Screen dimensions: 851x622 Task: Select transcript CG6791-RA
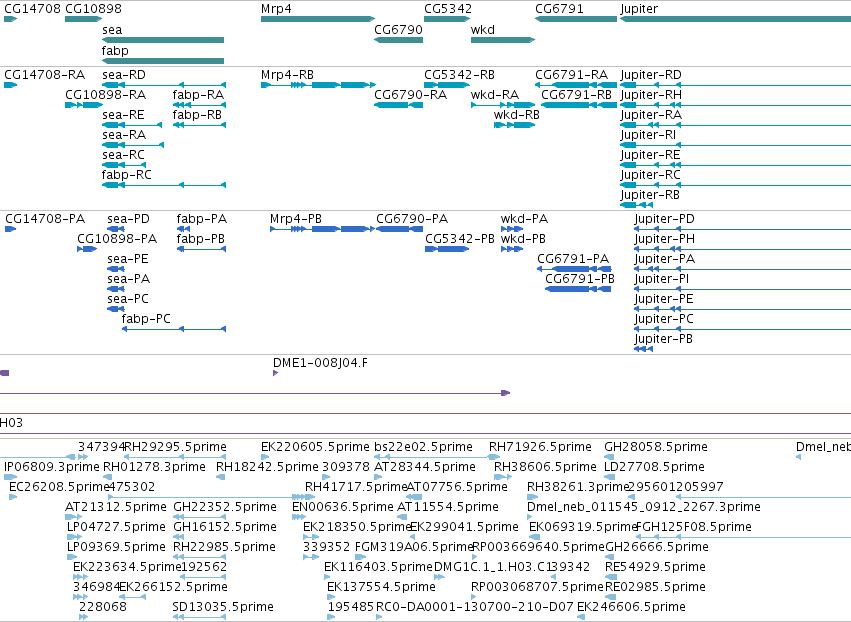click(576, 85)
